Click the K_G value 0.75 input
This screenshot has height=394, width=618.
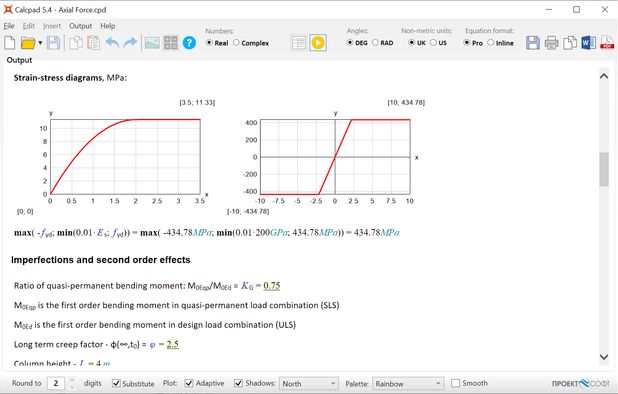pos(272,286)
